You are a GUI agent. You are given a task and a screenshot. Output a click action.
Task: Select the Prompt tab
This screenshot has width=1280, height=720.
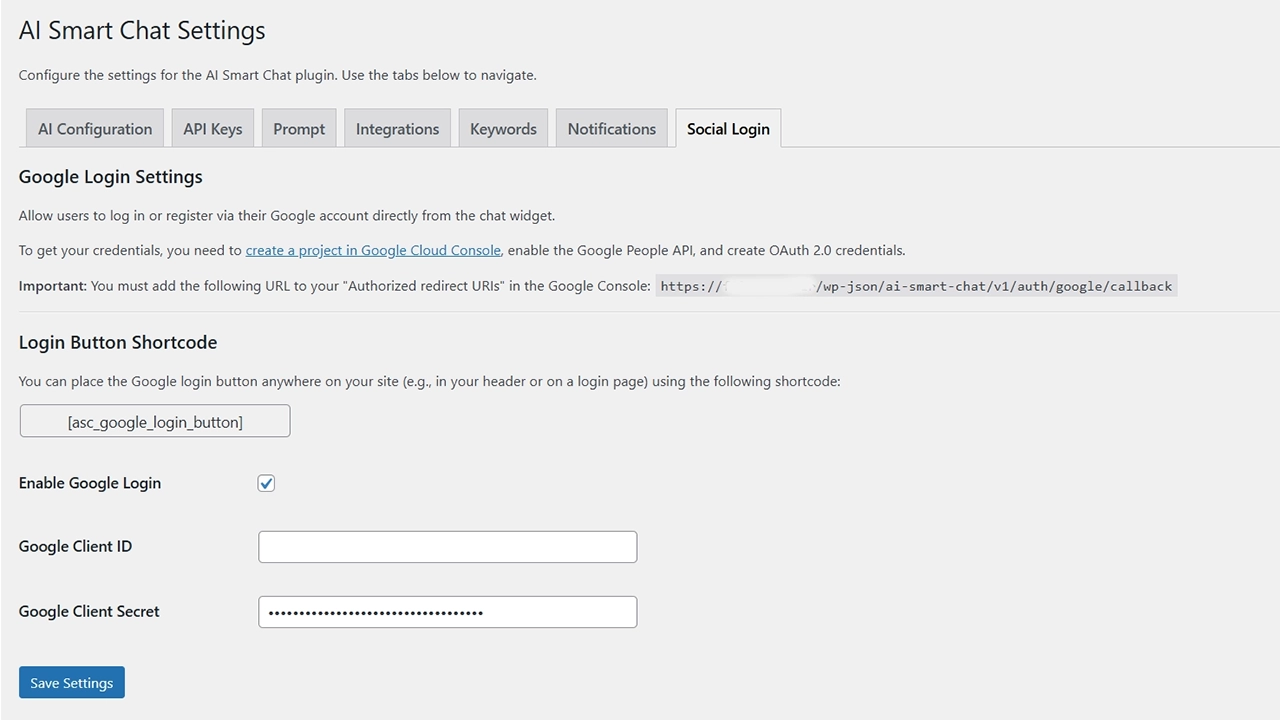pyautogui.click(x=299, y=129)
